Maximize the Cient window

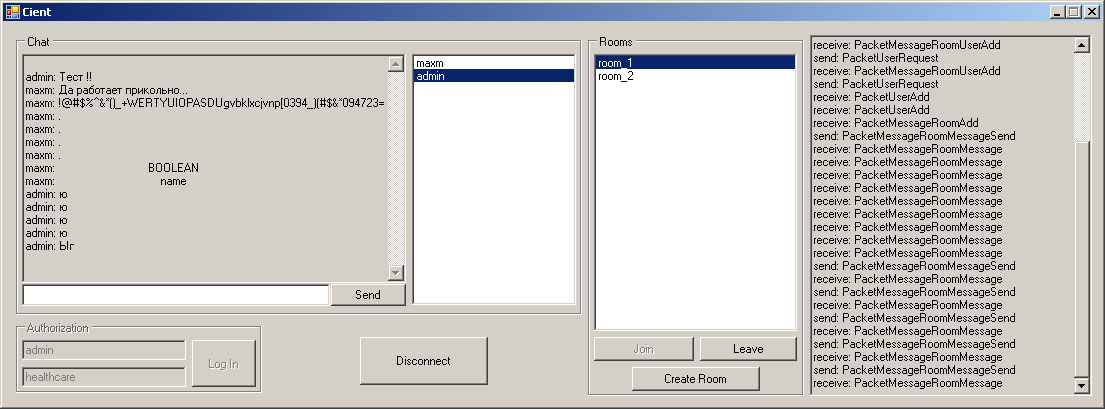click(1074, 12)
